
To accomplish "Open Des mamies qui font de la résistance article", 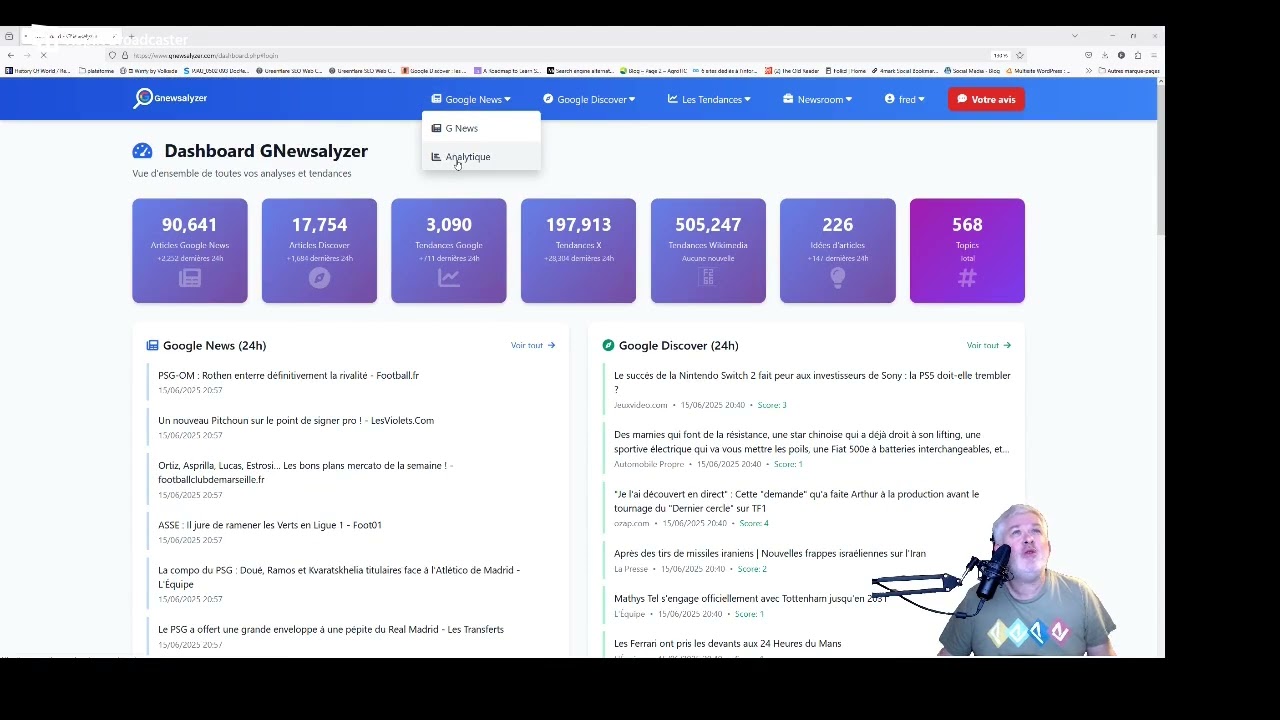I will point(811,442).
